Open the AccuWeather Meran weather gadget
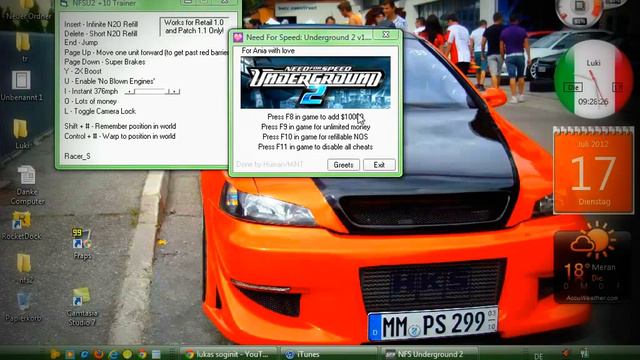Screen dimensions: 640x360 [593, 263]
